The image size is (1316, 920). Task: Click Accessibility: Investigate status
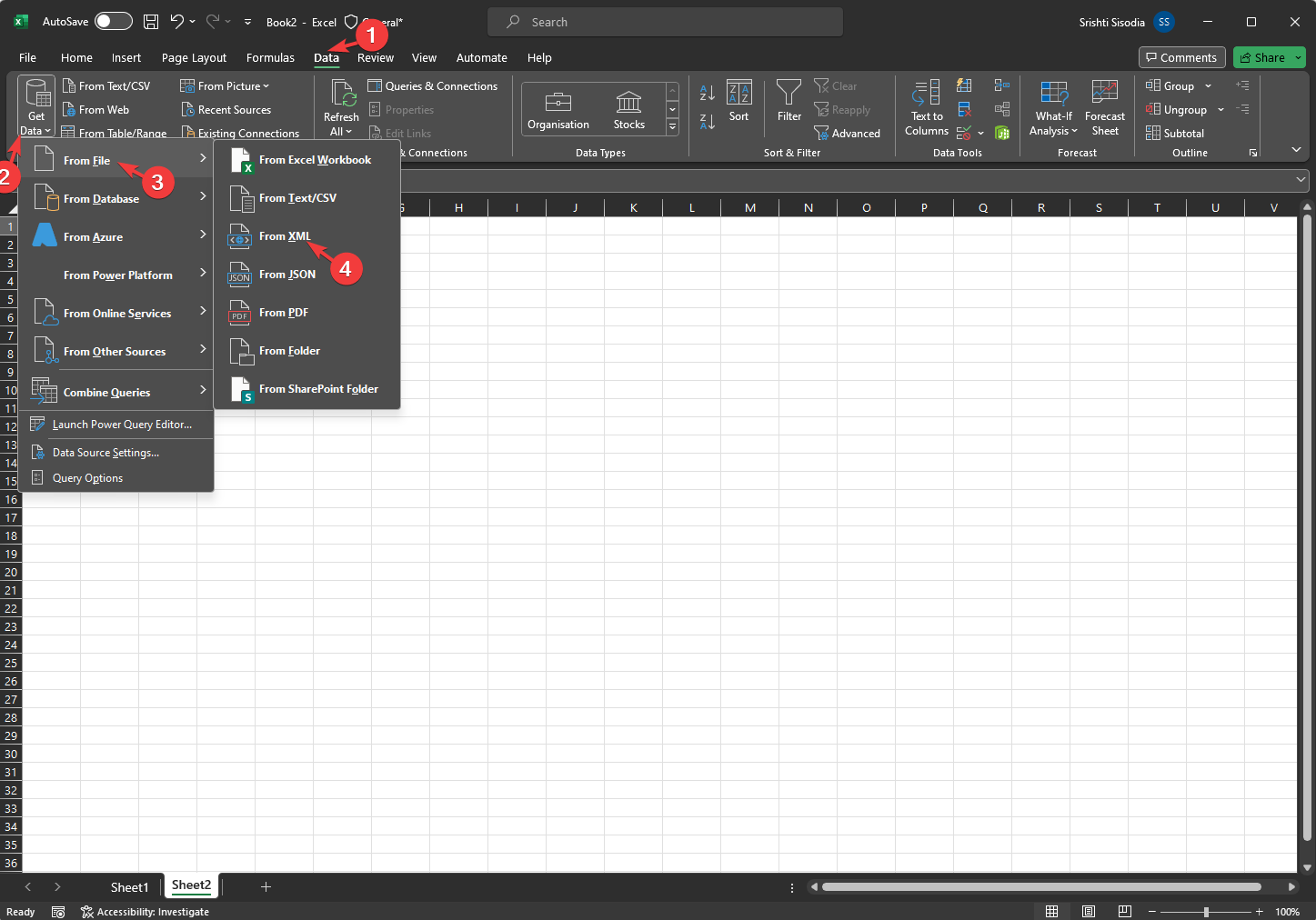click(145, 912)
